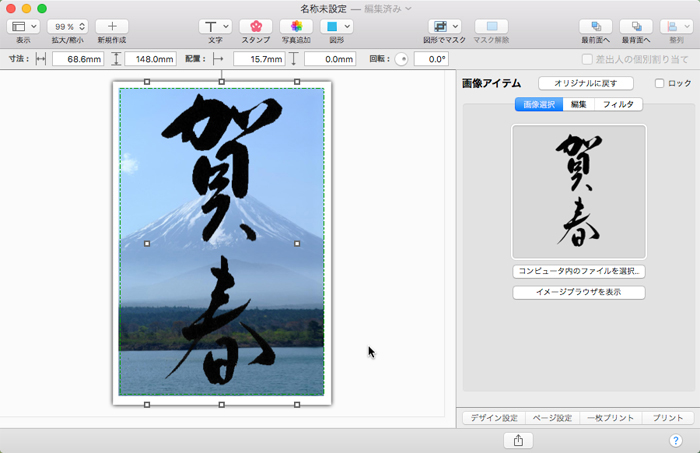
Task: Click the 新規作成 plus icon
Action: (112, 26)
